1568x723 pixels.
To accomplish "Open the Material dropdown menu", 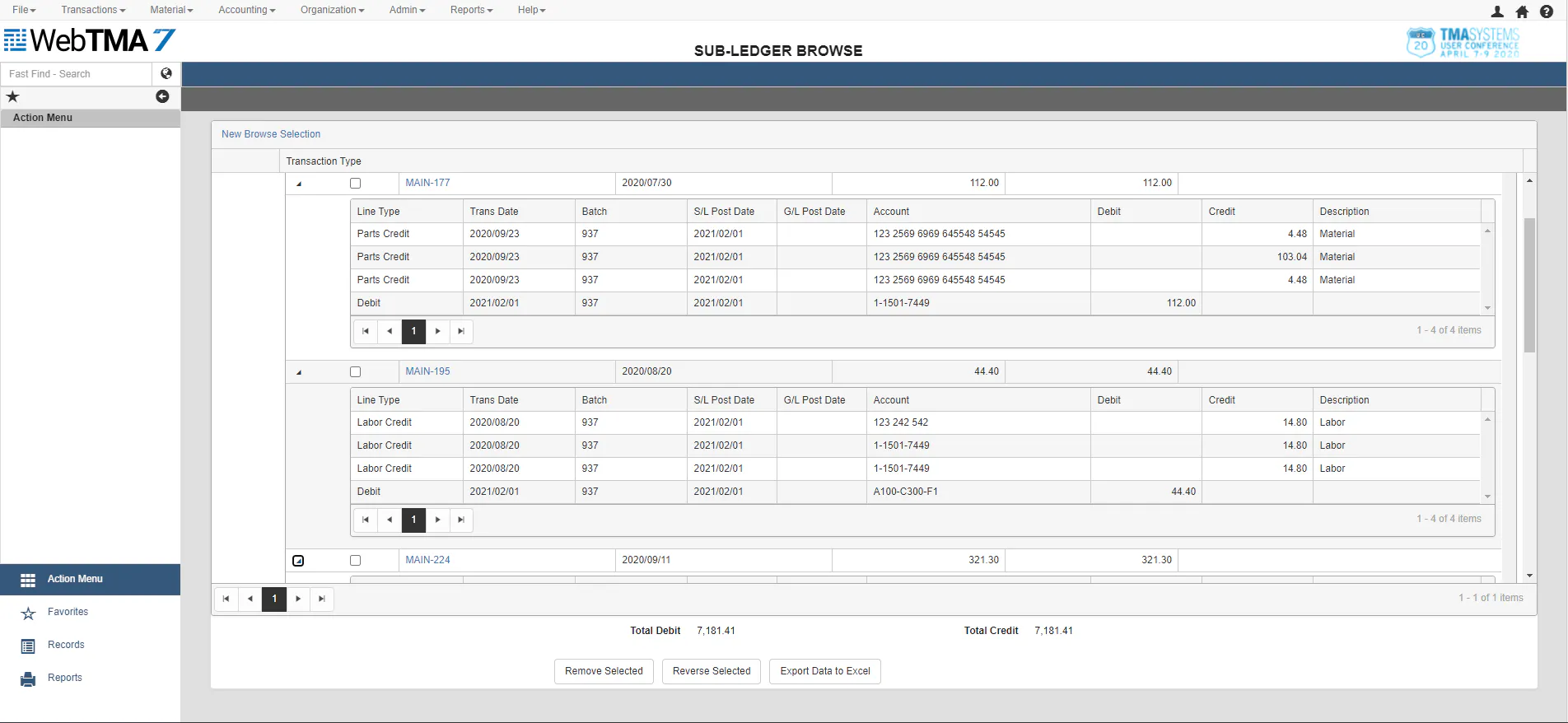I will click(x=171, y=10).
